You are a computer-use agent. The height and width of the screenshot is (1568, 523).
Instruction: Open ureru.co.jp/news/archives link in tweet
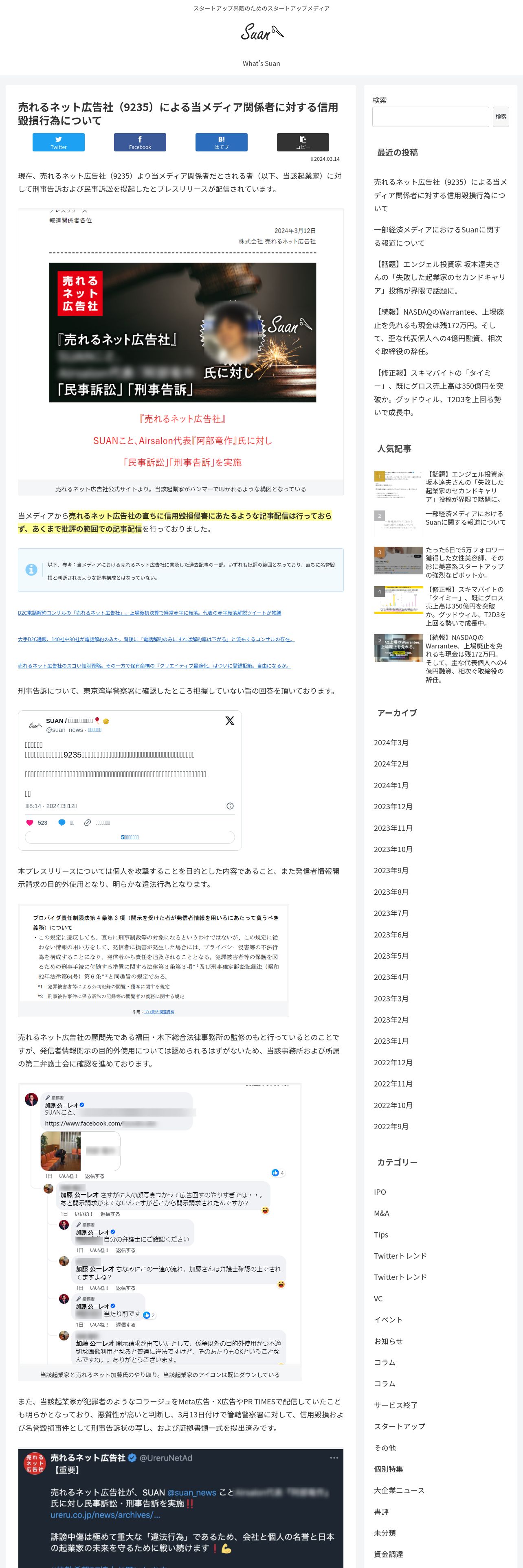105,1514
